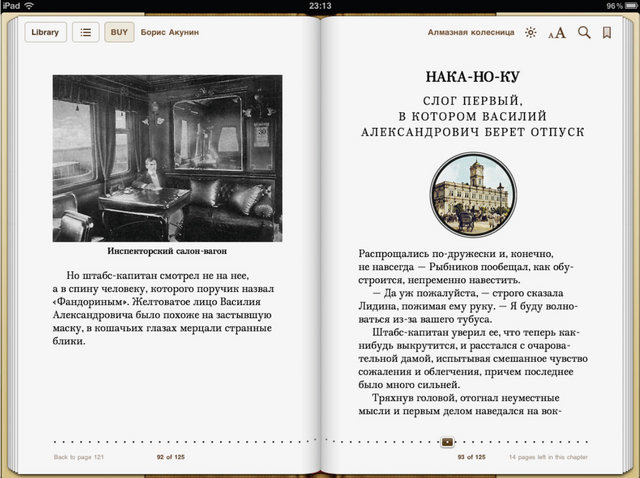
Task: Tap the dotted page navigation bar on left page
Action: pos(180,441)
